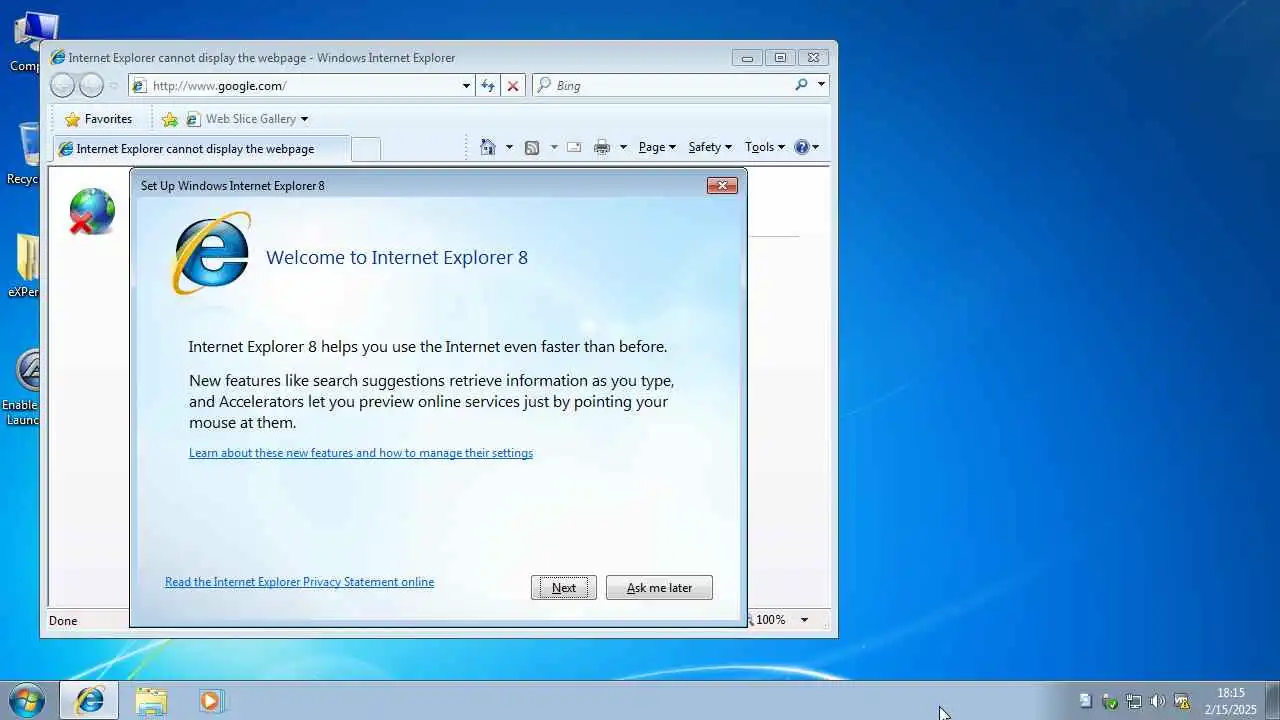Click the Refresh icon beside address bar
The image size is (1280, 720).
pos(488,86)
